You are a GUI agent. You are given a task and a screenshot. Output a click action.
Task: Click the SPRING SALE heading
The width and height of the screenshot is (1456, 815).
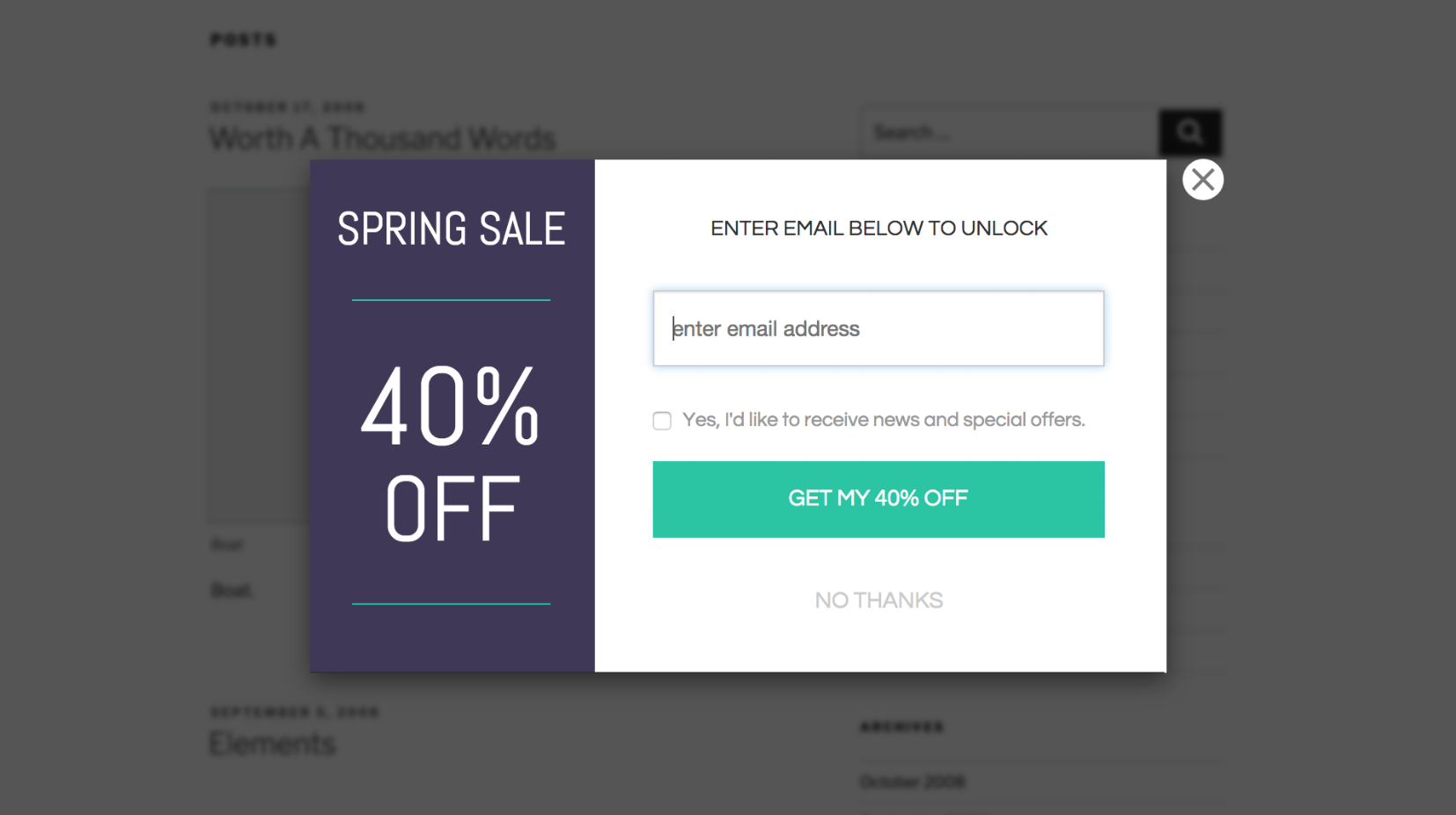tap(451, 229)
